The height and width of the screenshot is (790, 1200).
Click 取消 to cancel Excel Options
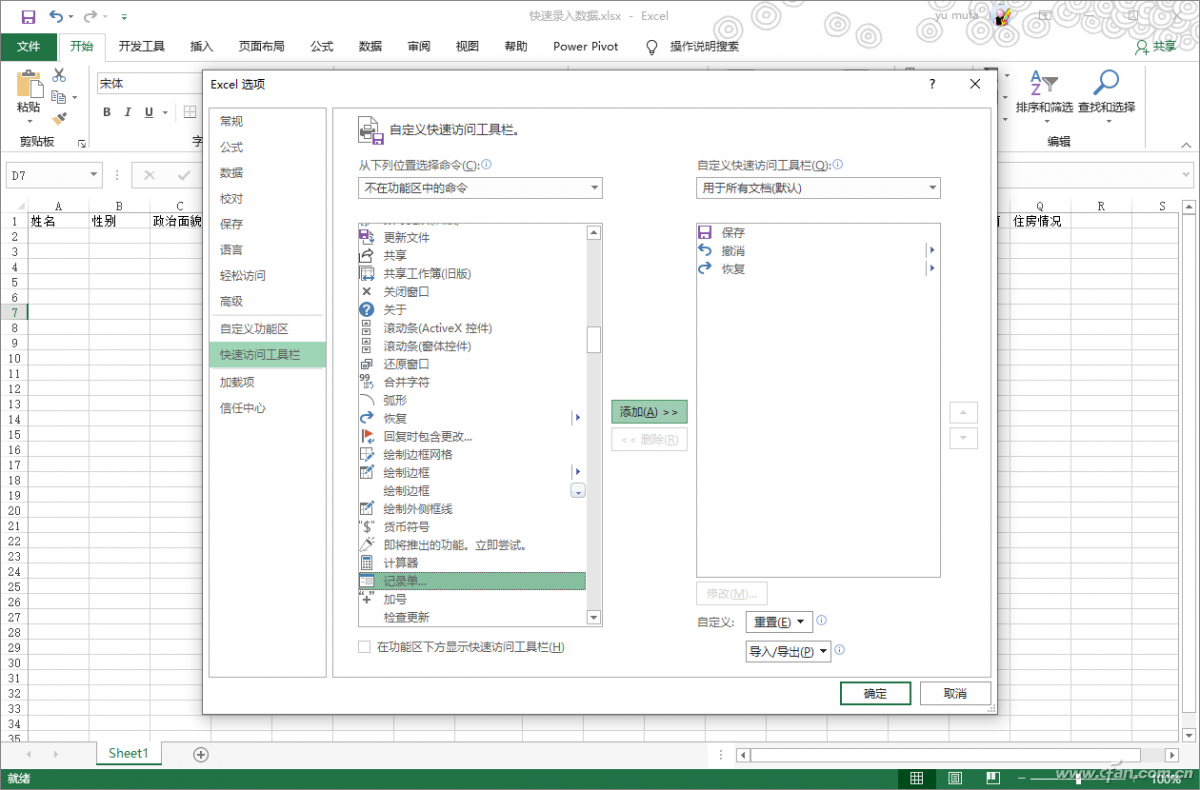click(955, 693)
